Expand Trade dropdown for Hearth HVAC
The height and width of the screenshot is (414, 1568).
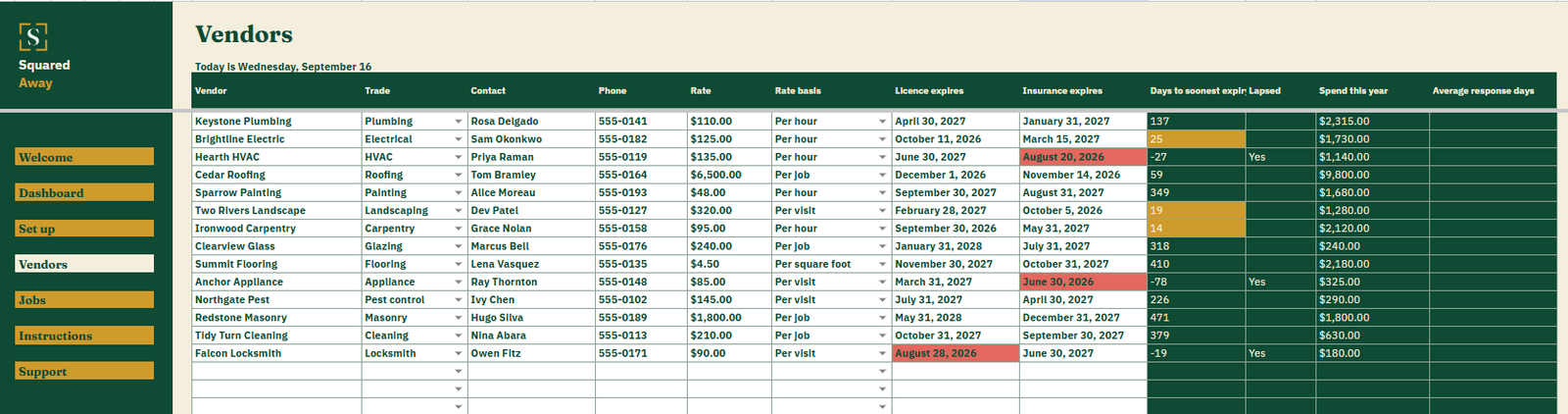click(458, 157)
